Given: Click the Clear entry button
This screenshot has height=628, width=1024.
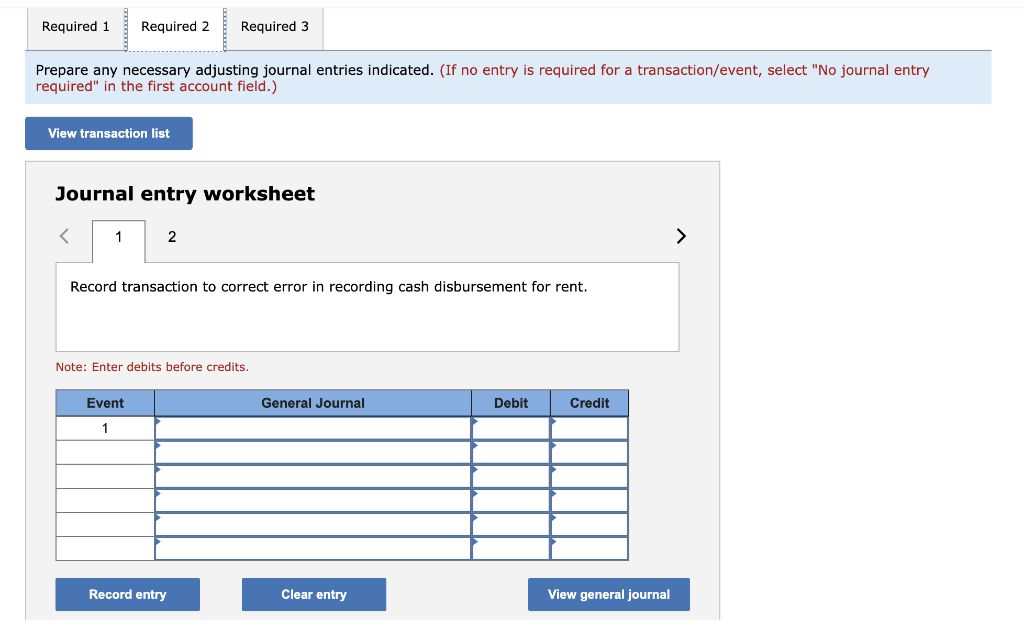Looking at the screenshot, I should click(x=313, y=594).
